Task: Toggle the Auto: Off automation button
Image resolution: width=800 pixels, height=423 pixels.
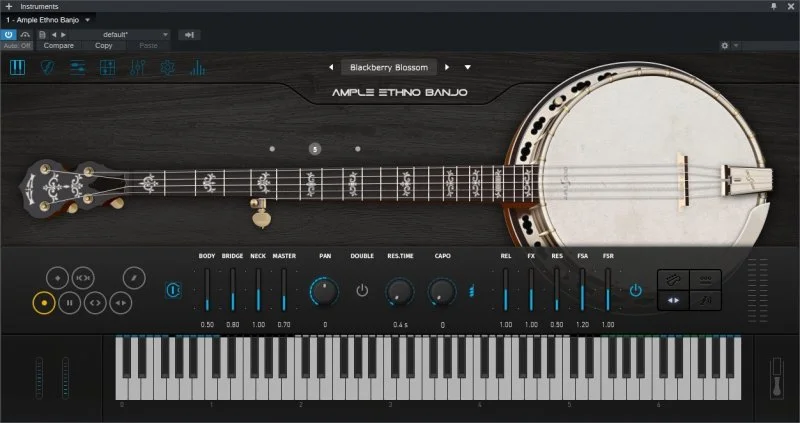Action: 17,45
